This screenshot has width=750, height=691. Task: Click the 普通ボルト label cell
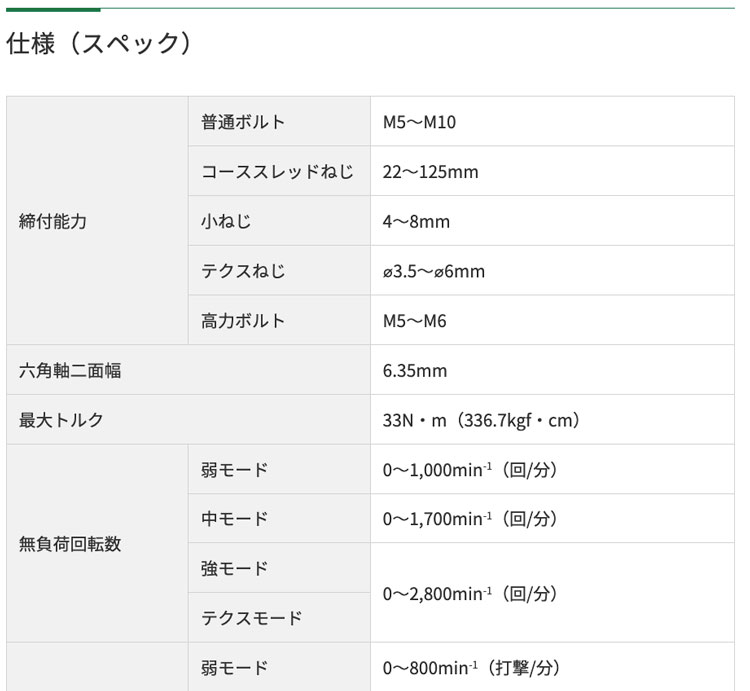coord(243,122)
